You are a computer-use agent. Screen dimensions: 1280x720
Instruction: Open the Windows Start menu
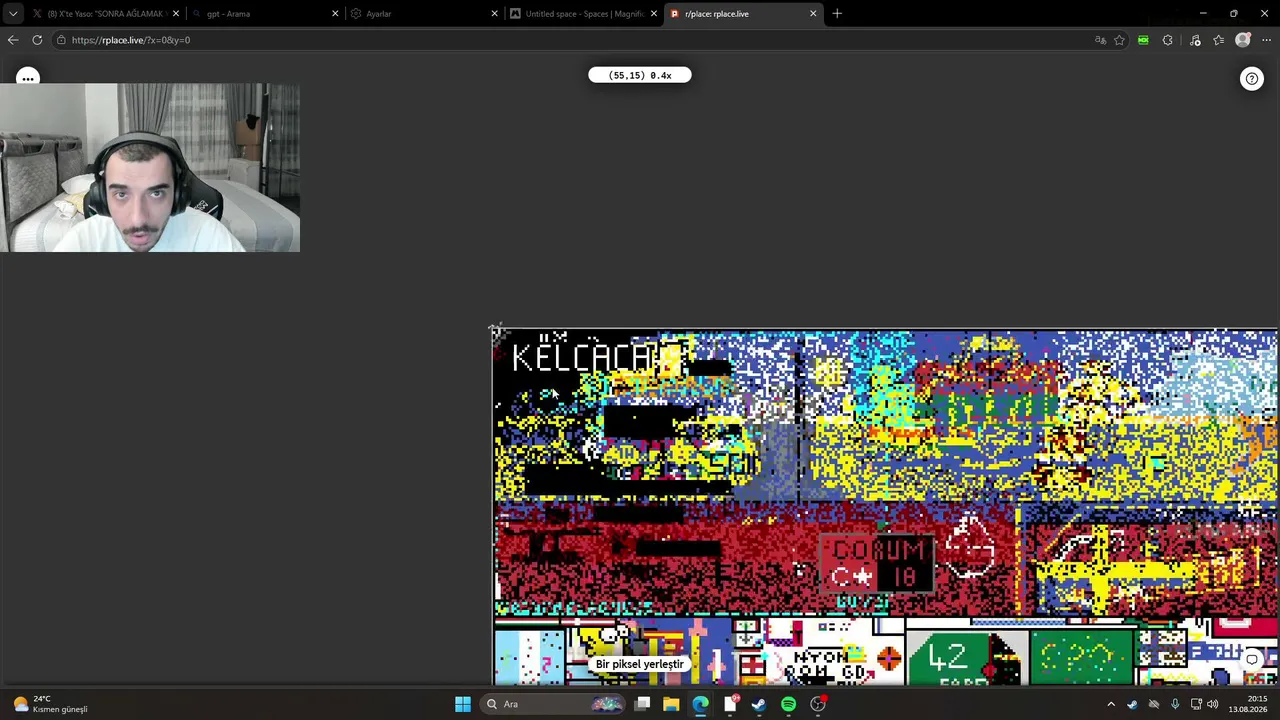462,704
